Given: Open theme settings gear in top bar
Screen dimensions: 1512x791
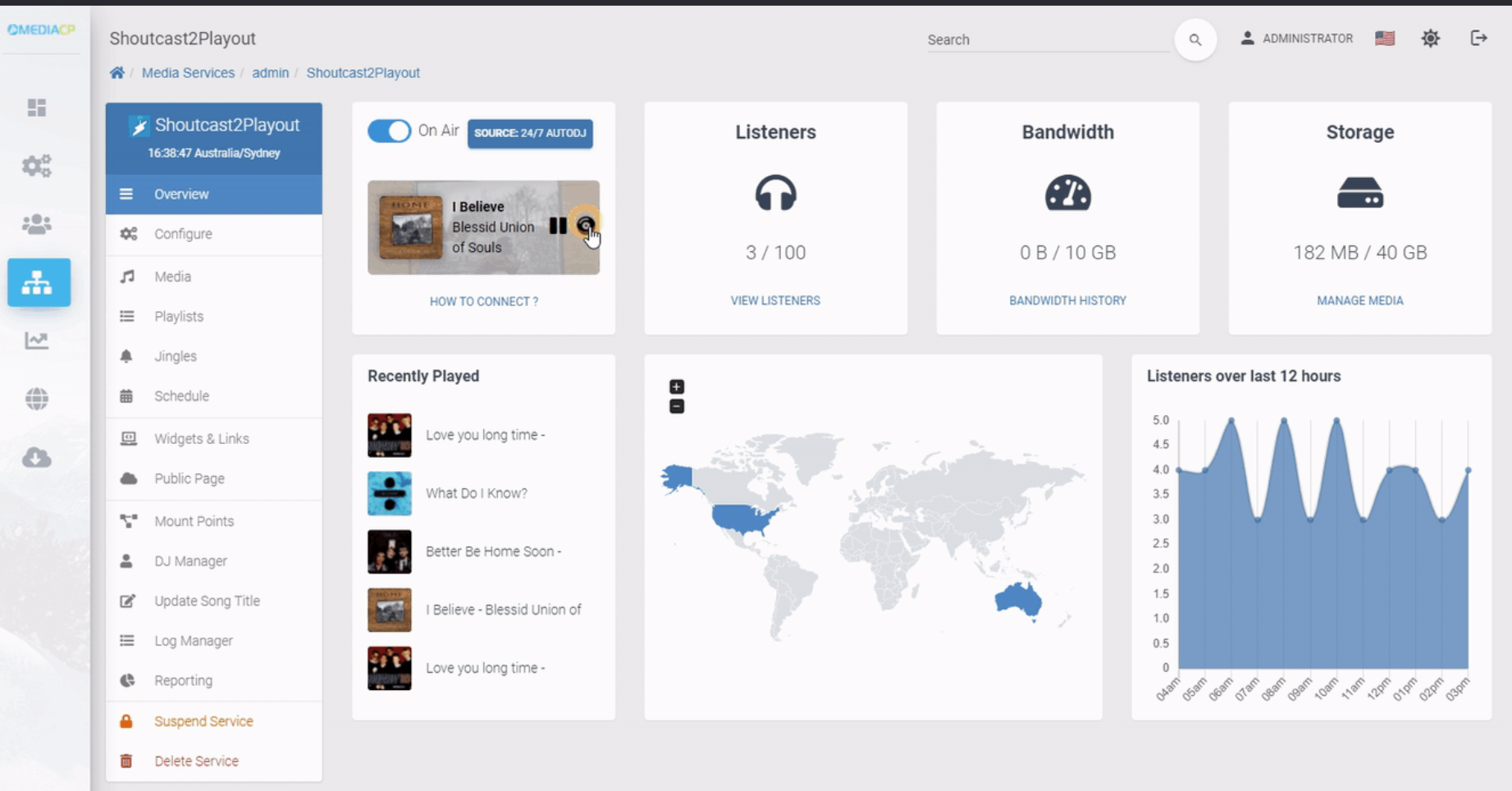Looking at the screenshot, I should [1430, 39].
